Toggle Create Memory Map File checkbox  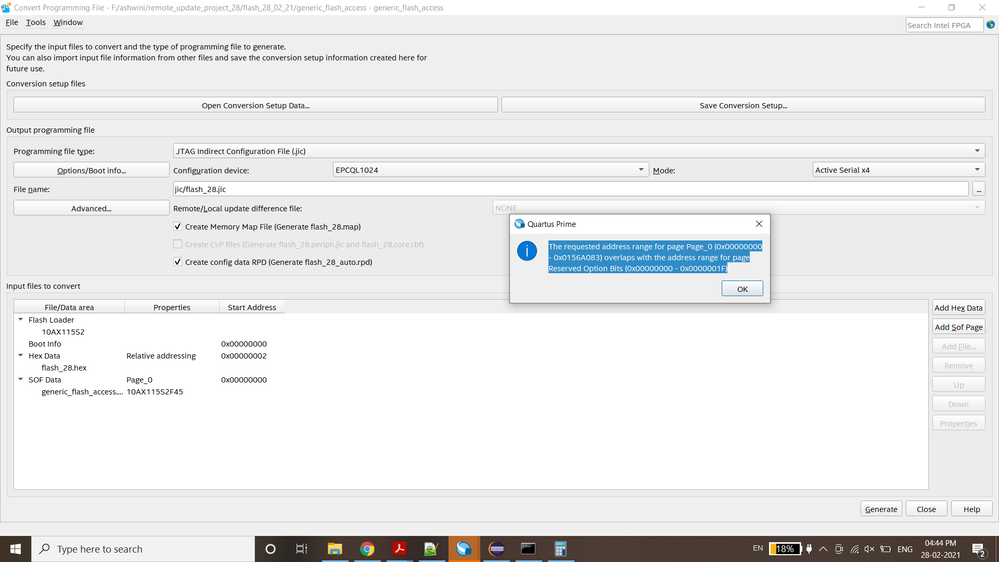click(178, 226)
